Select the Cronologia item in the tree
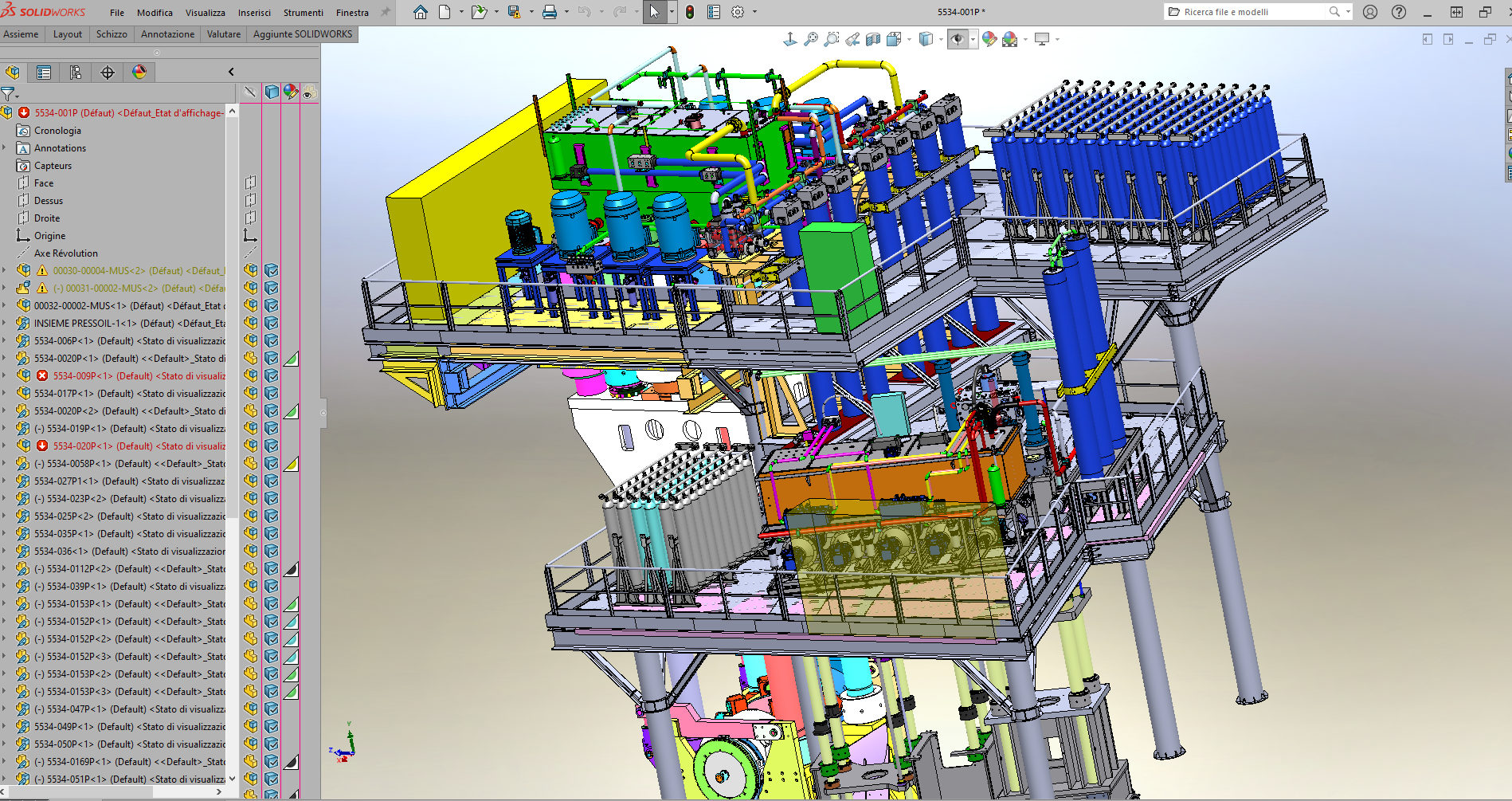 [x=57, y=131]
